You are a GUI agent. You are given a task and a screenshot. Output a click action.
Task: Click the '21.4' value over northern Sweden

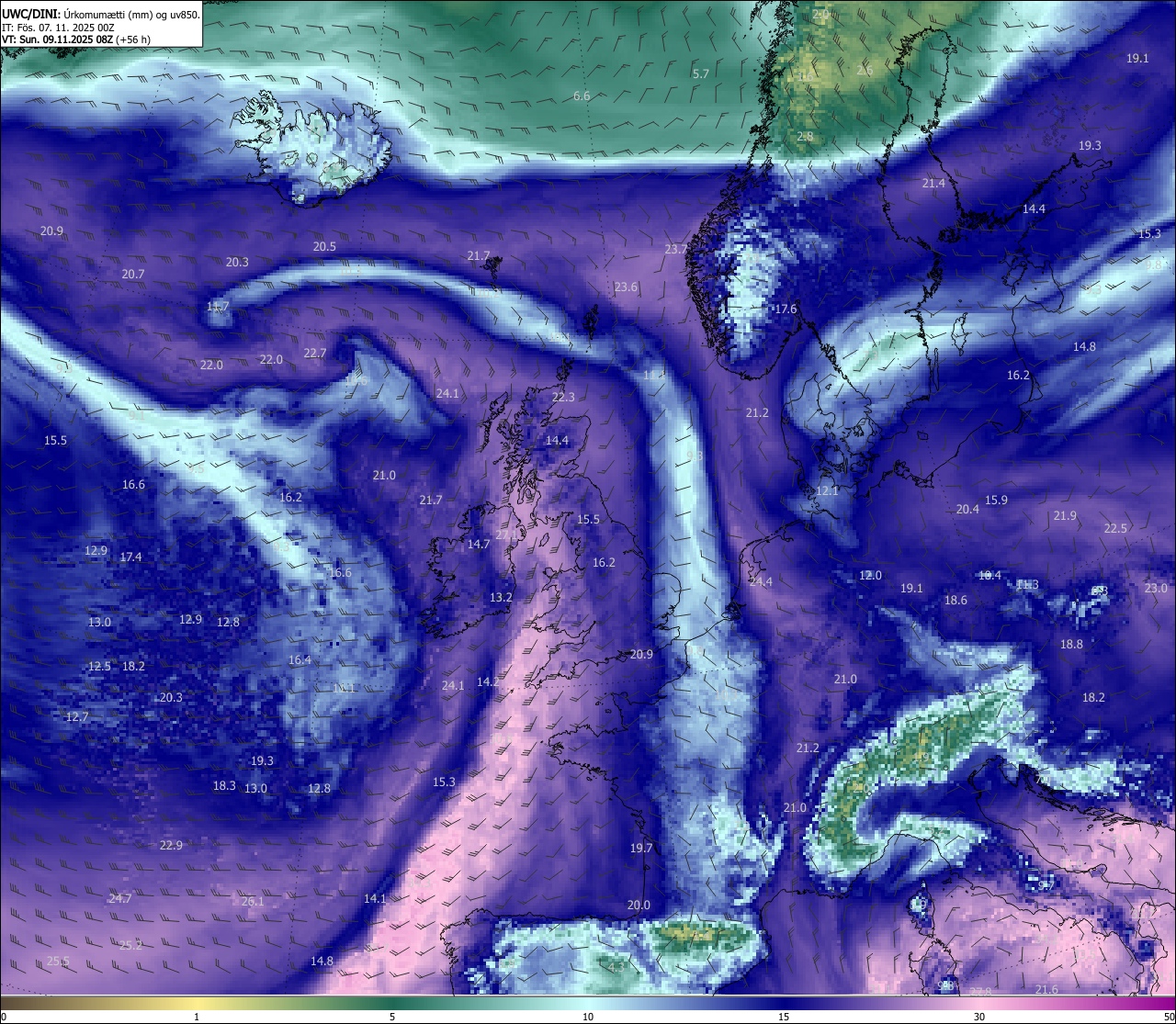[x=933, y=184]
